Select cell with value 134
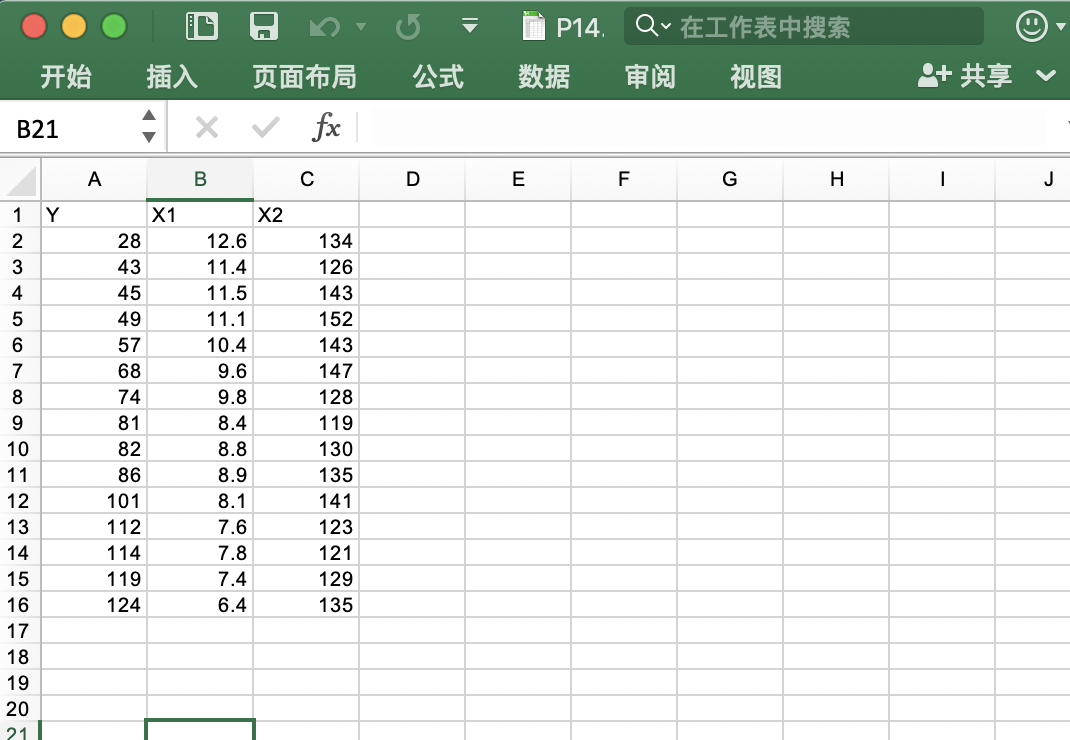 (x=306, y=241)
